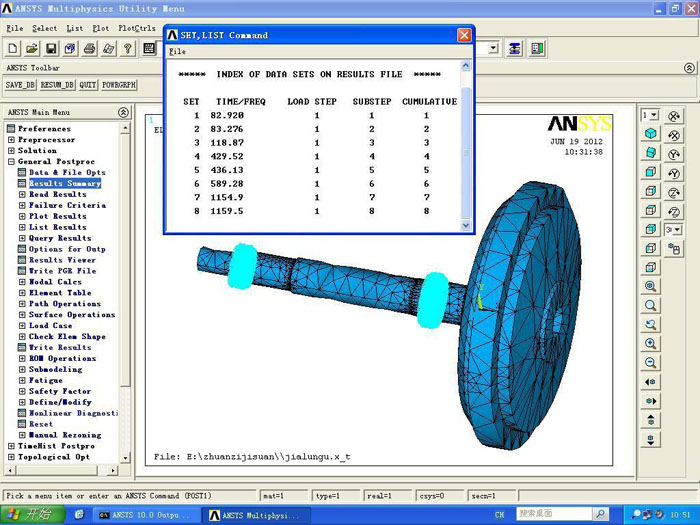
Task: Collapse the General Postproc menu branch
Action: click(x=11, y=162)
